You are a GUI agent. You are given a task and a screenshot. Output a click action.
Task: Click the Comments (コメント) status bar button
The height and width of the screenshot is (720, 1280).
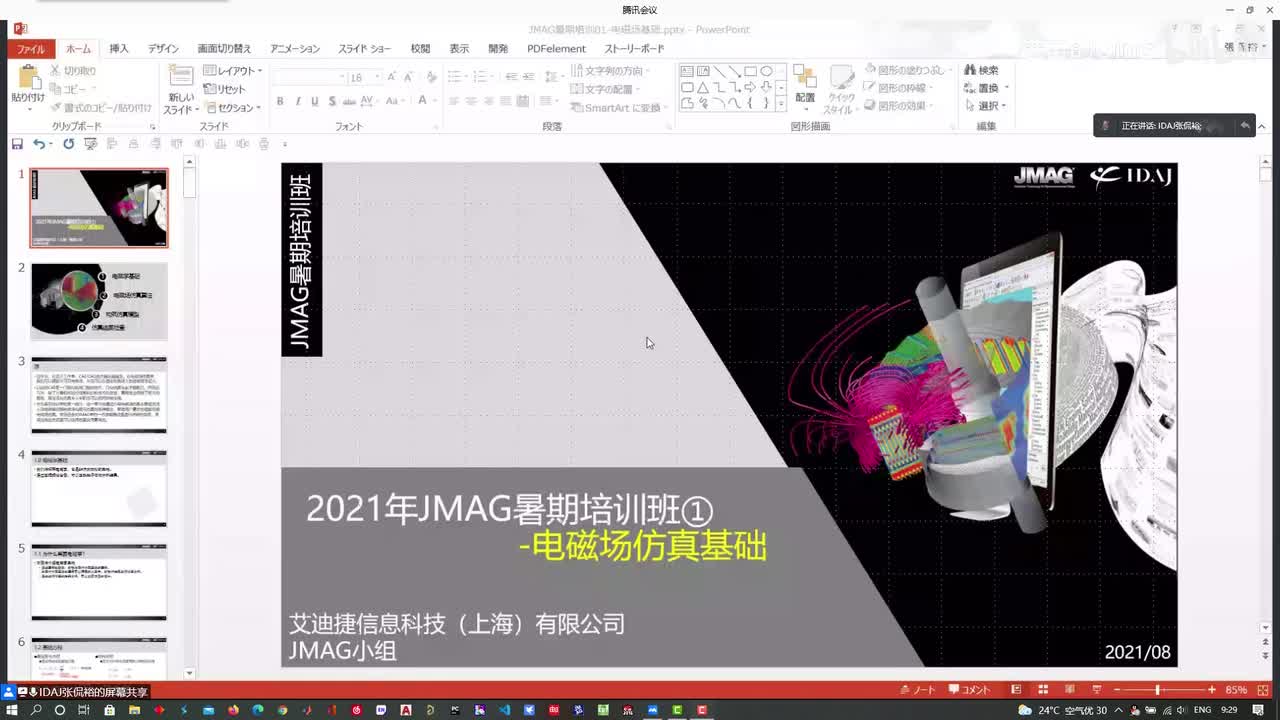pos(968,690)
